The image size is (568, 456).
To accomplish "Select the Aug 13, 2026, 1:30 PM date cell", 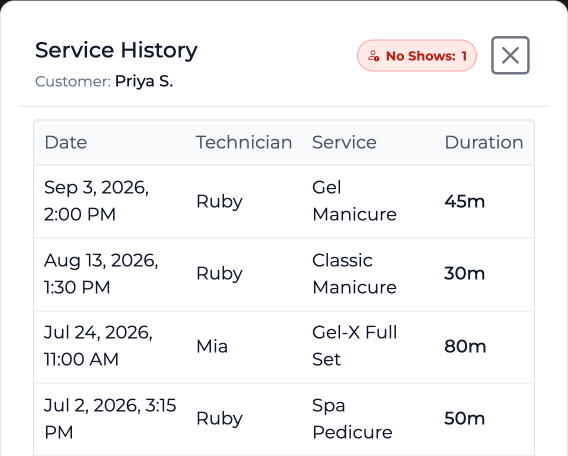I will [101, 274].
